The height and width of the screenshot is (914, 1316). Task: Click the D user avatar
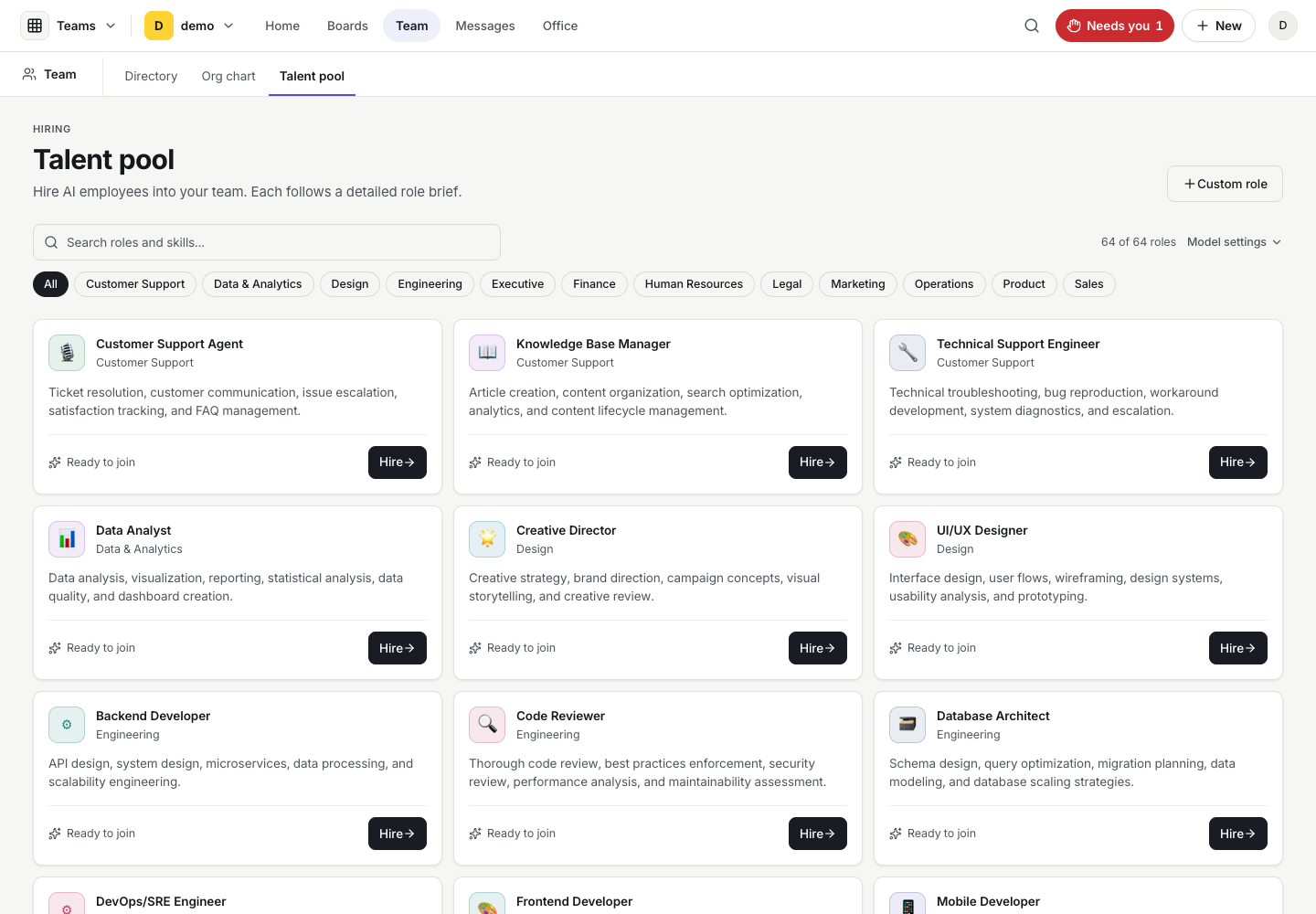[x=1283, y=26]
